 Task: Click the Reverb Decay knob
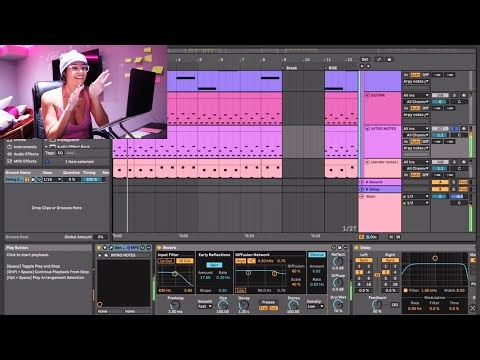244,305
